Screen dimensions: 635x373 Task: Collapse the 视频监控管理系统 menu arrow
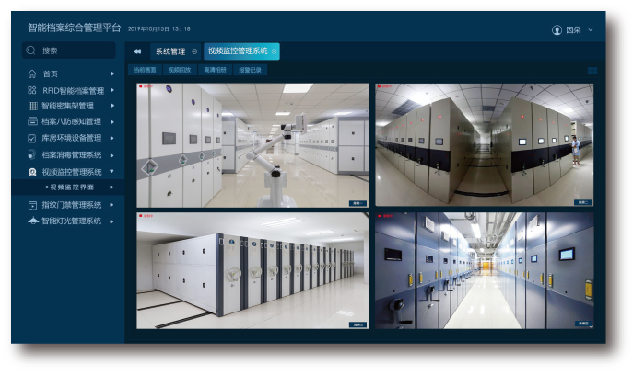pos(112,171)
